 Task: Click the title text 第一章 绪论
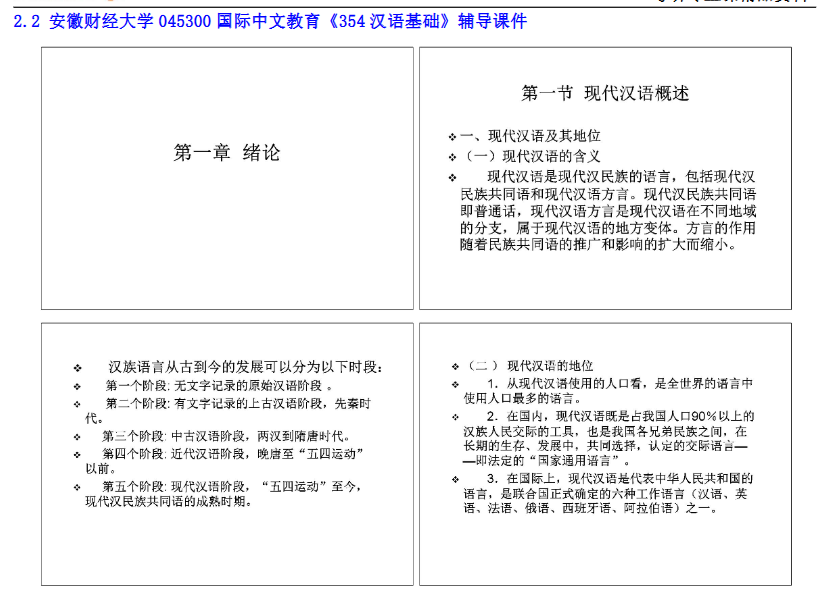coord(227,153)
